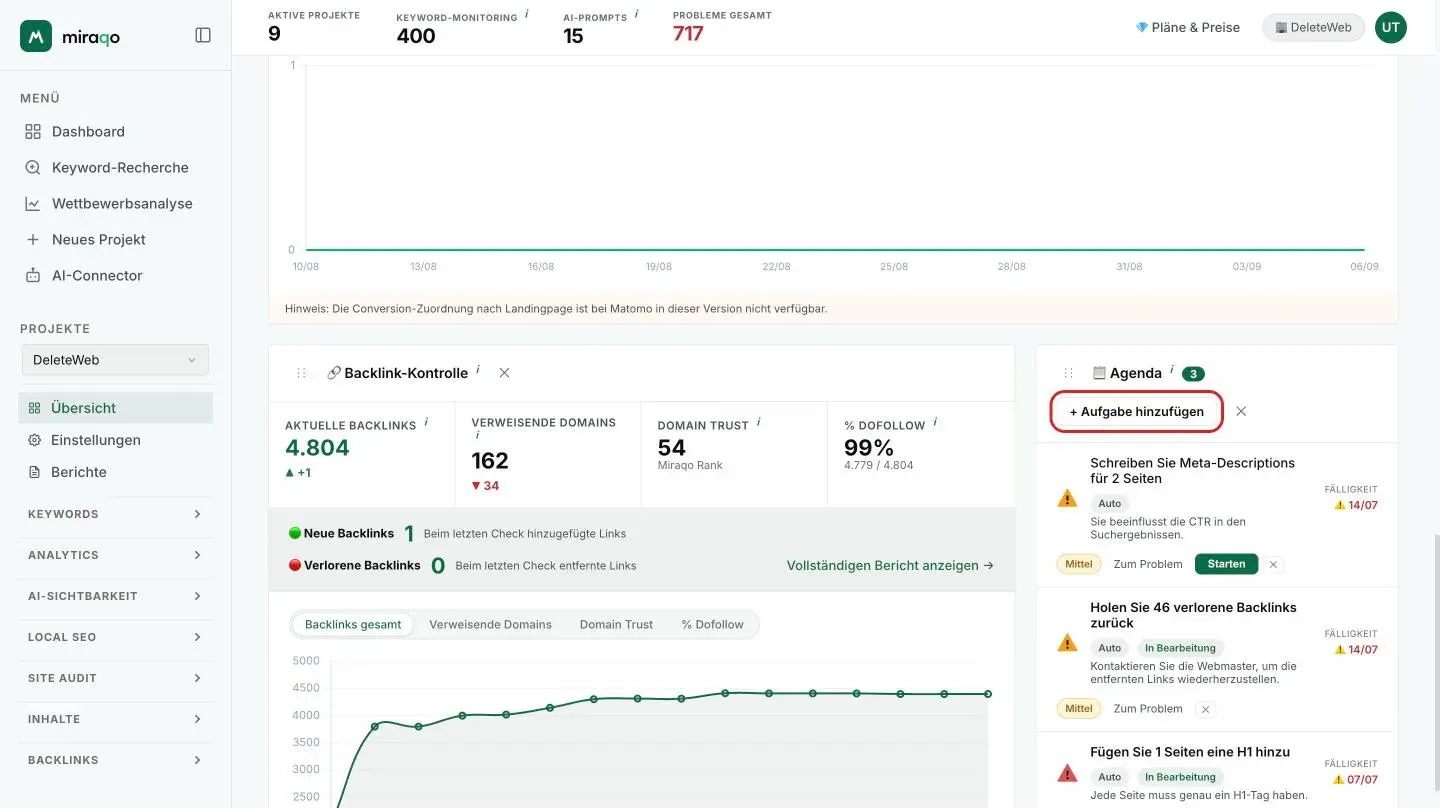The height and width of the screenshot is (808, 1440).
Task: Click the Domain Trust value 54
Action: coord(671,448)
